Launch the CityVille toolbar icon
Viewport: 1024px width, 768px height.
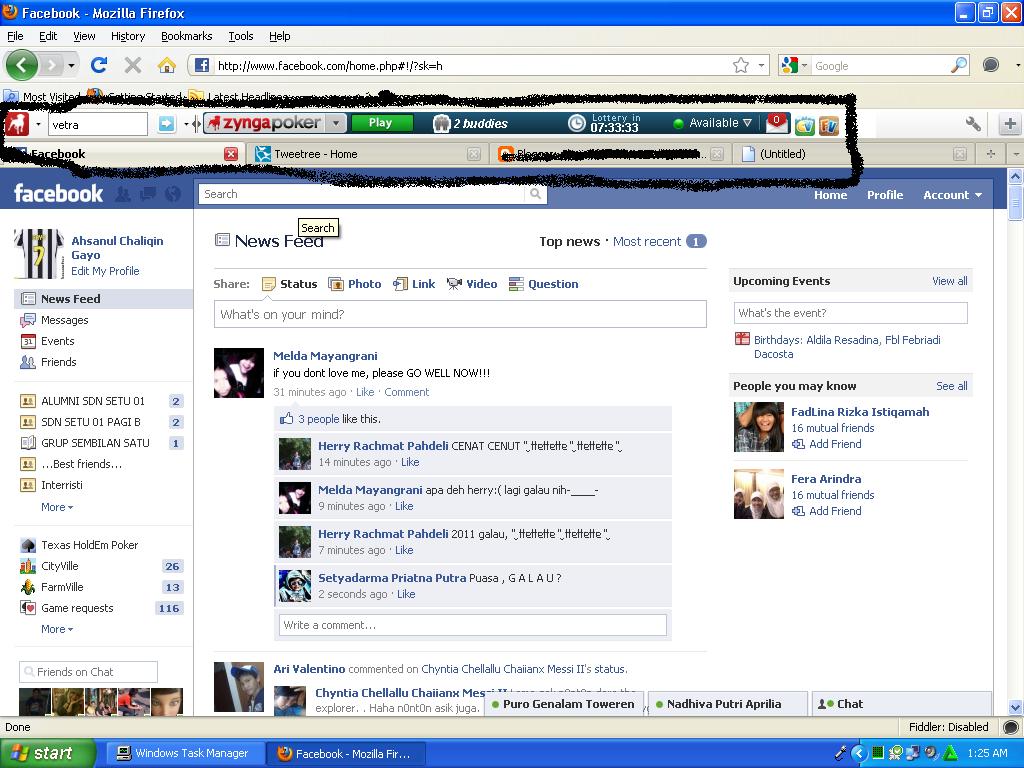tap(804, 125)
